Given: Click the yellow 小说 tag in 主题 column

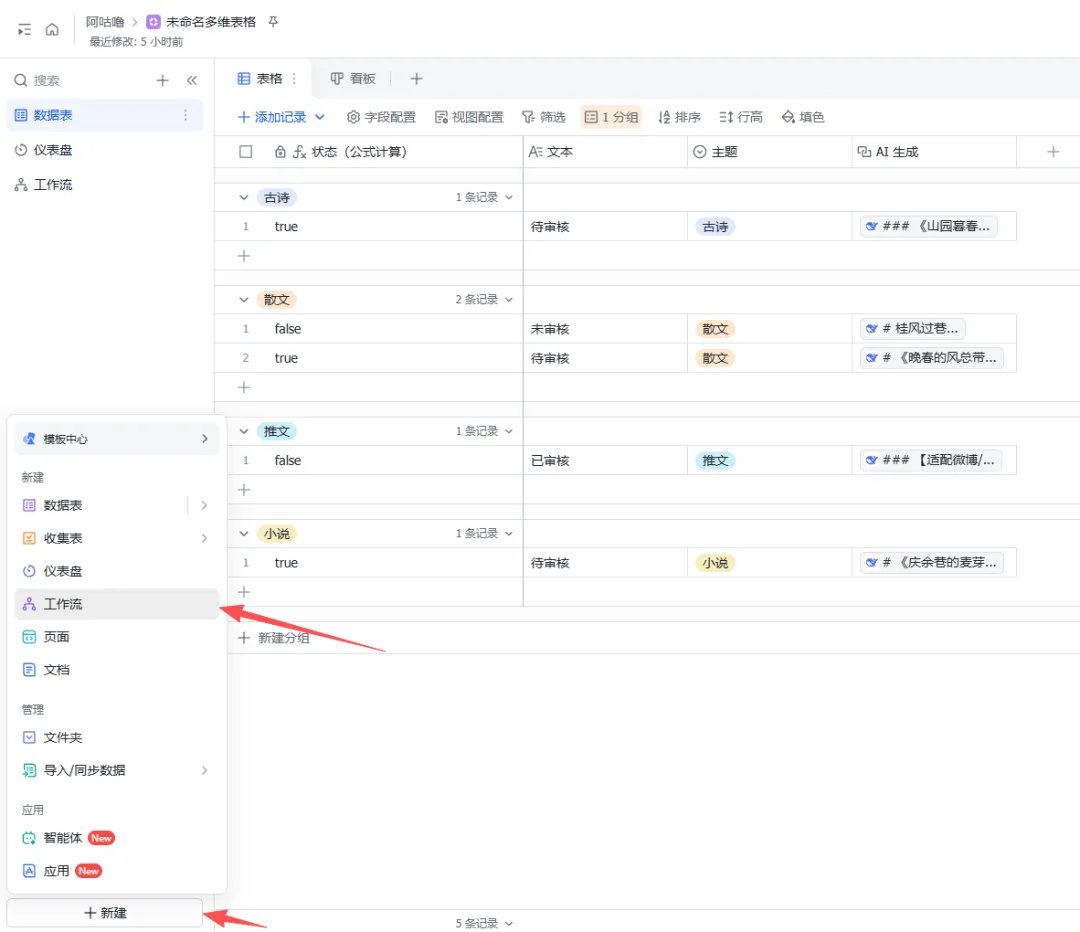Looking at the screenshot, I should pos(715,563).
